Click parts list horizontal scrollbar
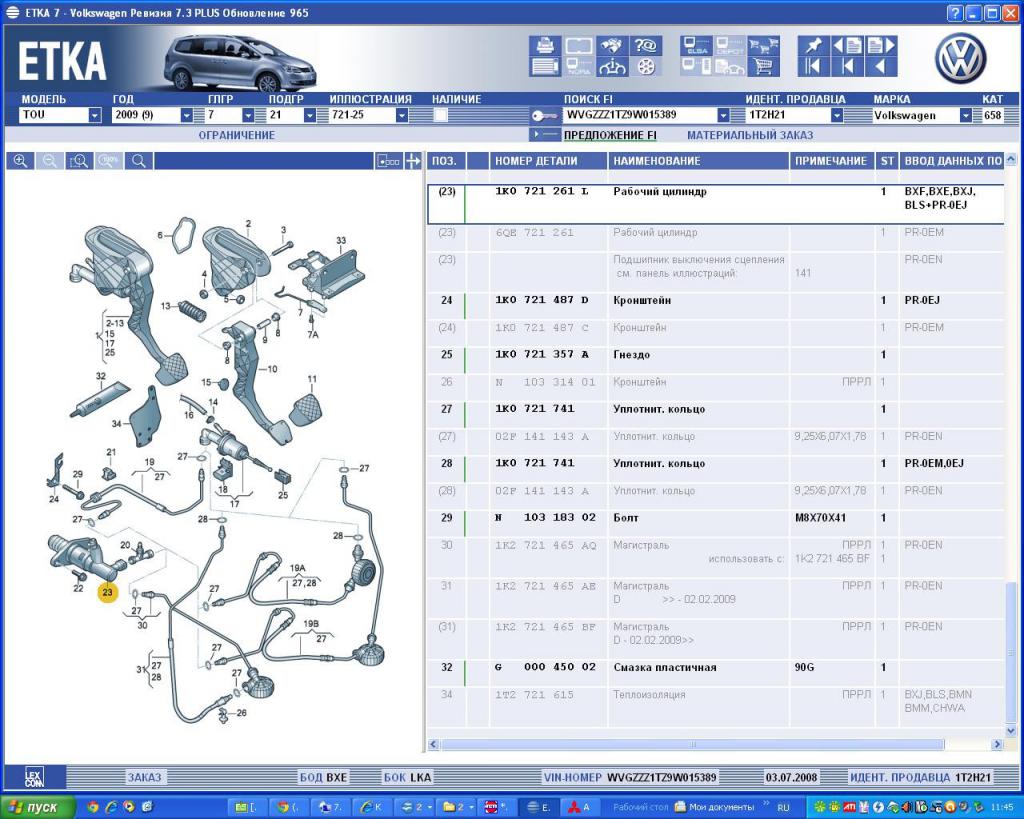1024x819 pixels. [693, 744]
